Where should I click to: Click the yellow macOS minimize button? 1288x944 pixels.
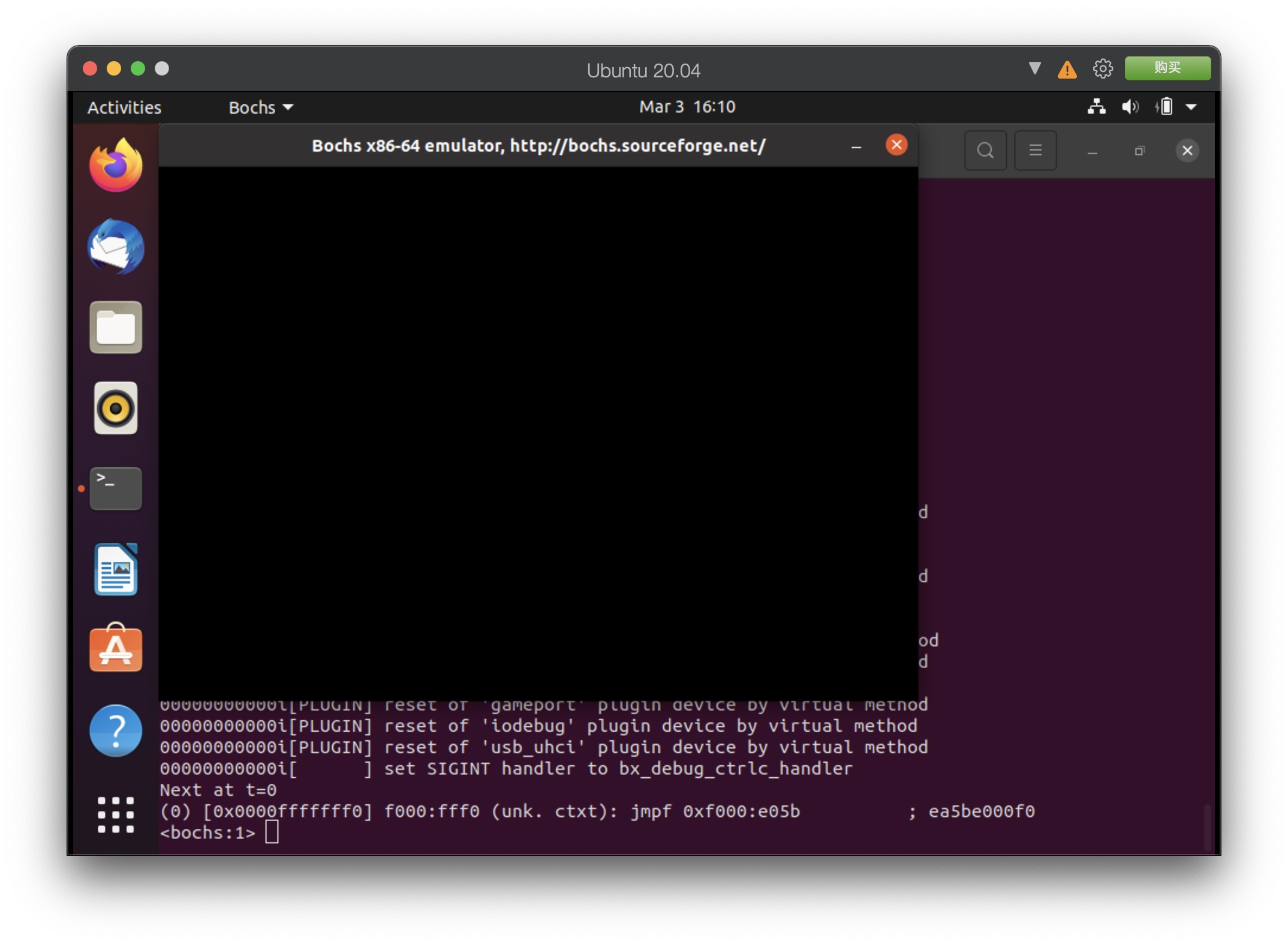tap(114, 68)
